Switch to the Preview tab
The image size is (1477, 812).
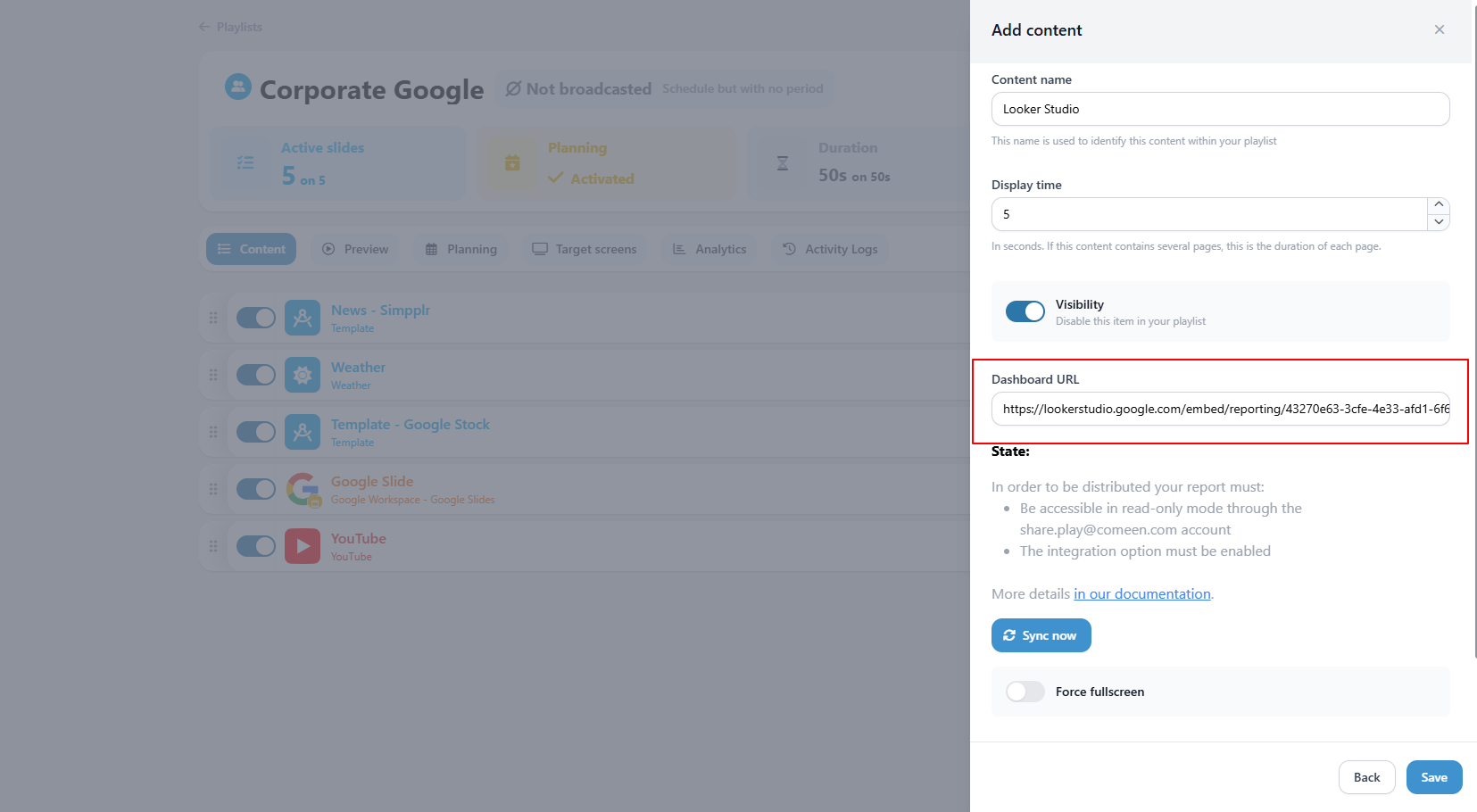click(355, 249)
